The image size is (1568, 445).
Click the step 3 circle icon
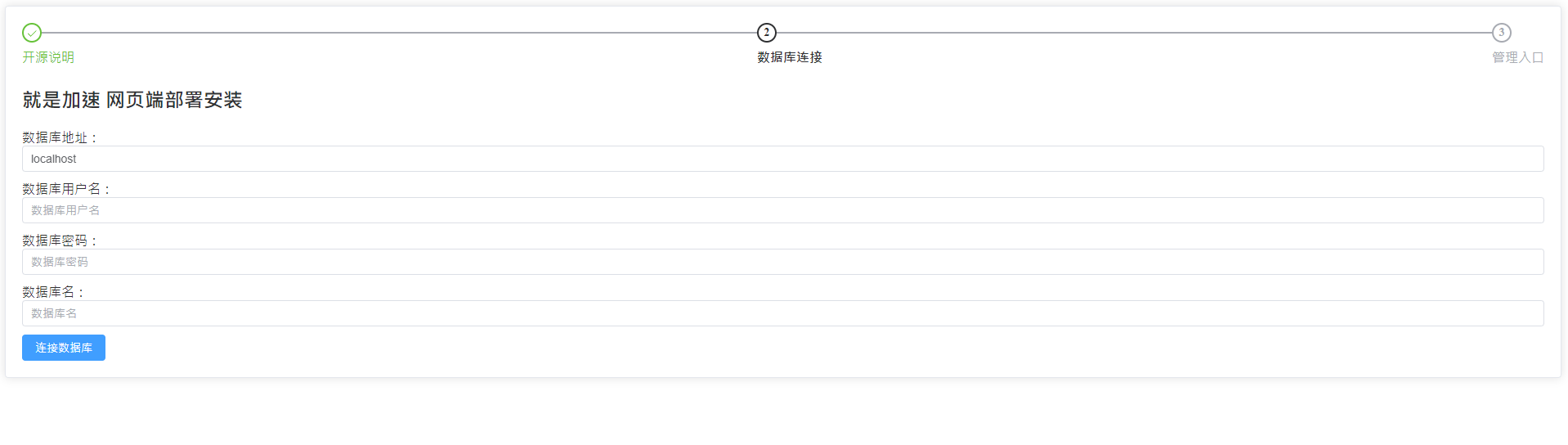pyautogui.click(x=1501, y=33)
